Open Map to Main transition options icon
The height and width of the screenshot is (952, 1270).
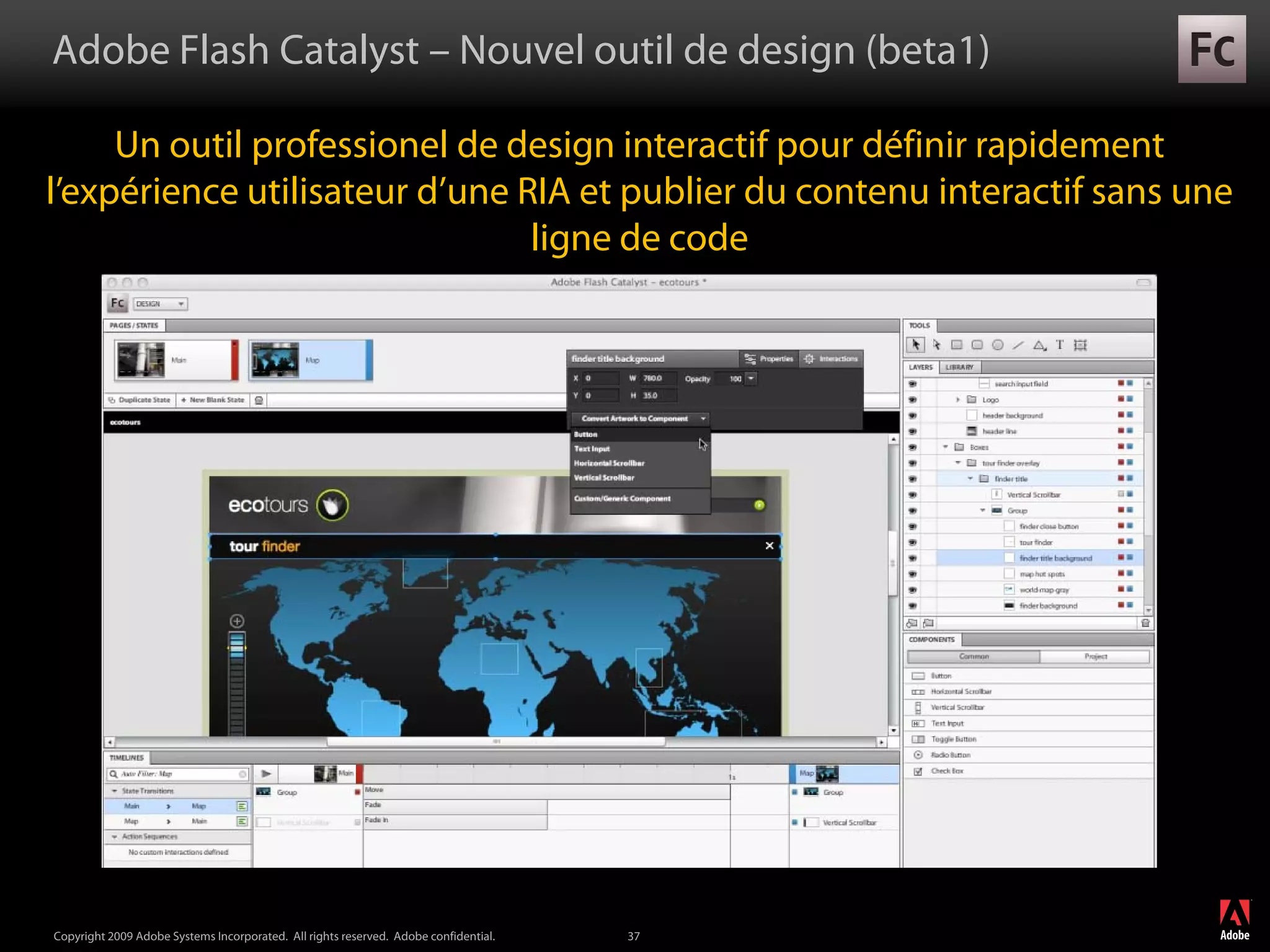242,822
